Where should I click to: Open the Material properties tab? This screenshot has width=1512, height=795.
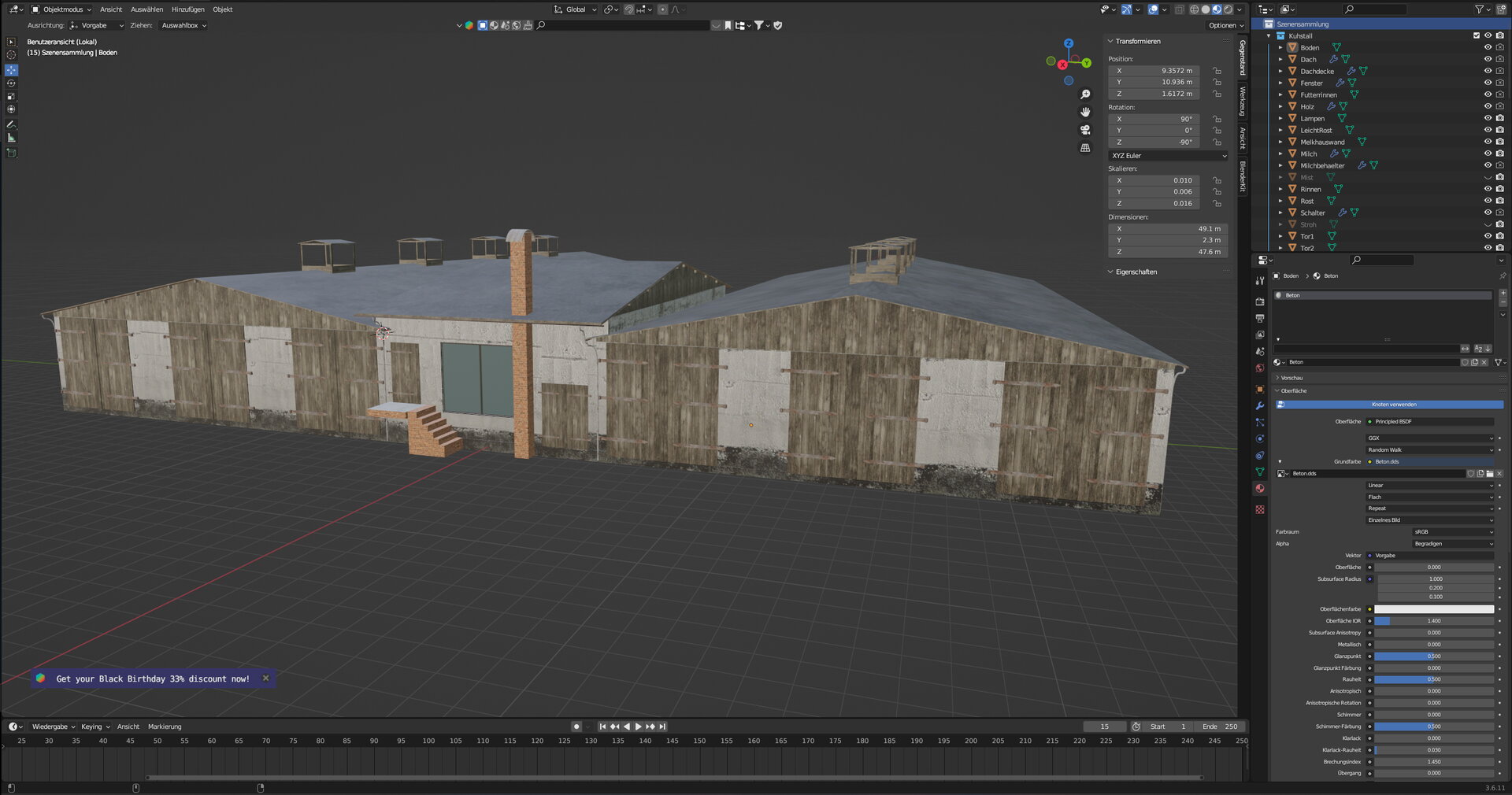point(1260,489)
